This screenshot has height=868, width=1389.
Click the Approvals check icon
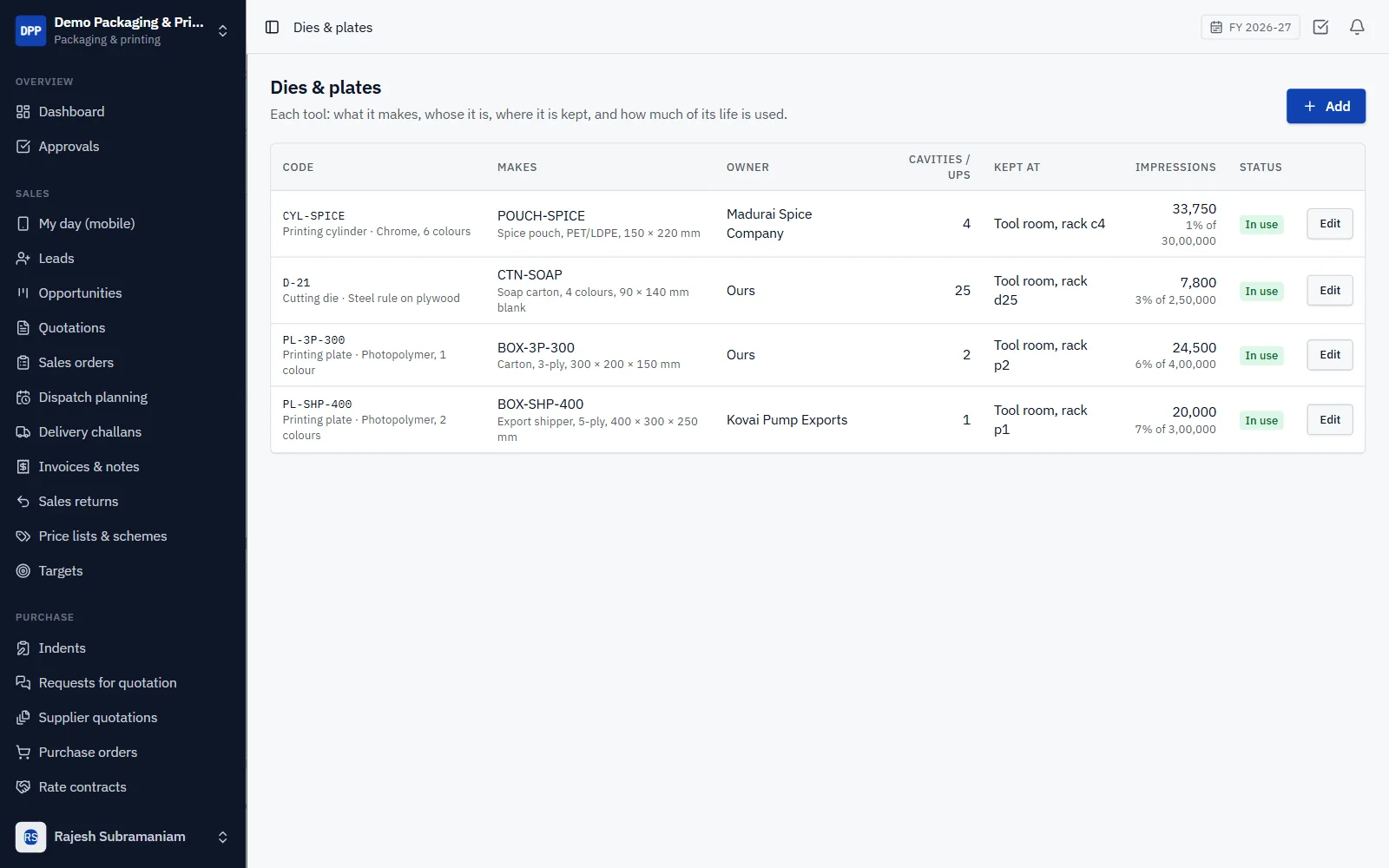(x=23, y=147)
